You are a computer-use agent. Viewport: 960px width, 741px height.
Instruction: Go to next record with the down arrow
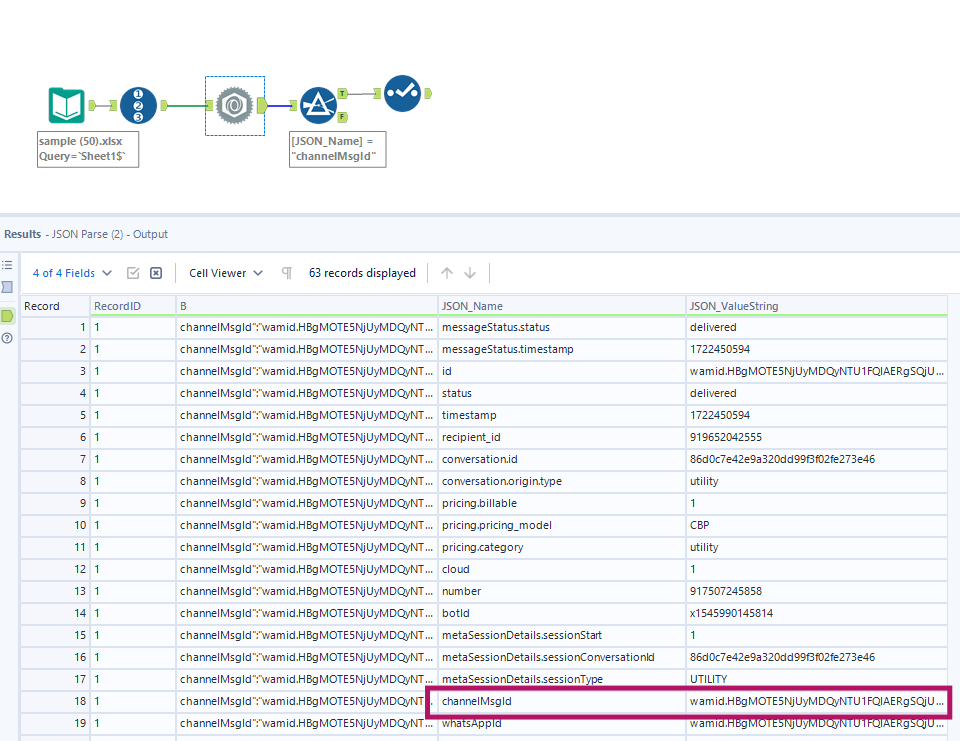469,272
